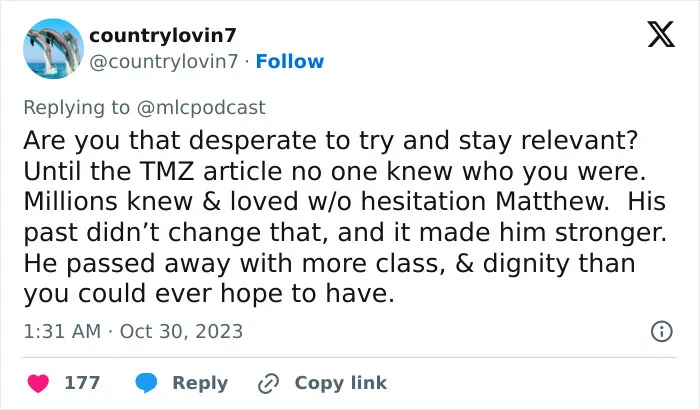Viewport: 700px width, 410px height.
Task: Click the tweet info circle icon
Action: coord(662,331)
